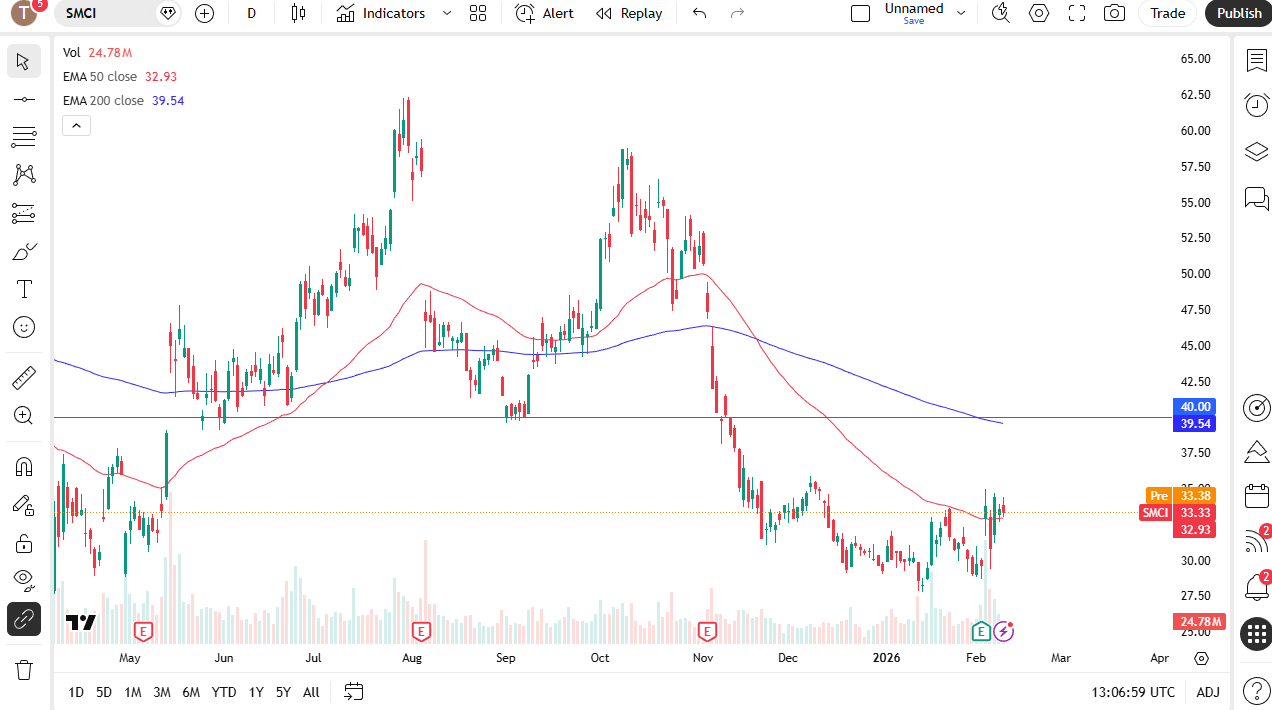The height and width of the screenshot is (710, 1272).
Task: Select the YTD time range
Action: (224, 692)
